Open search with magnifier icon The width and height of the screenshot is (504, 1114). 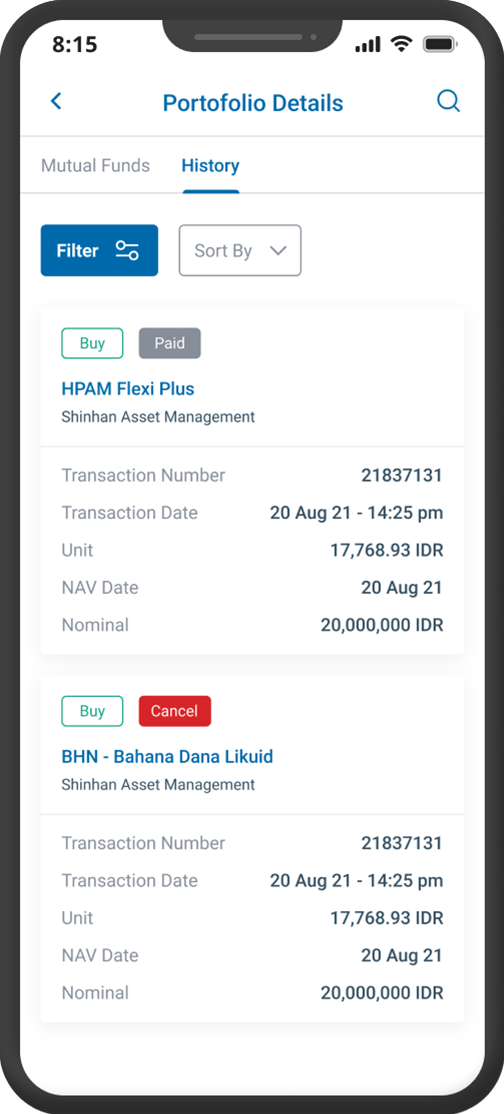click(449, 102)
